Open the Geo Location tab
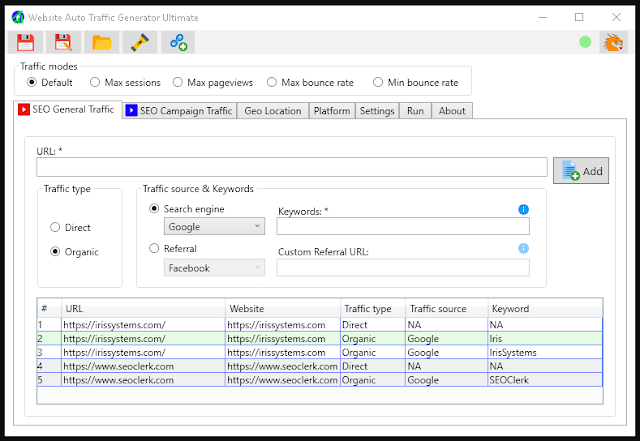The image size is (640, 441). [x=273, y=111]
